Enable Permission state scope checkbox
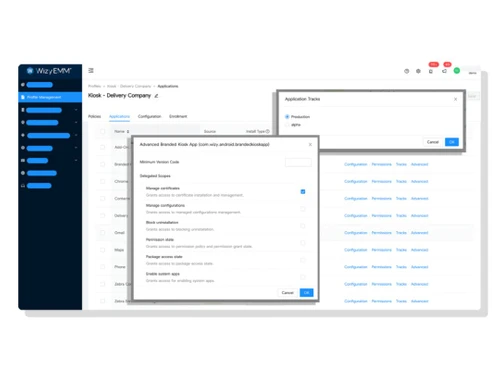 [303, 243]
